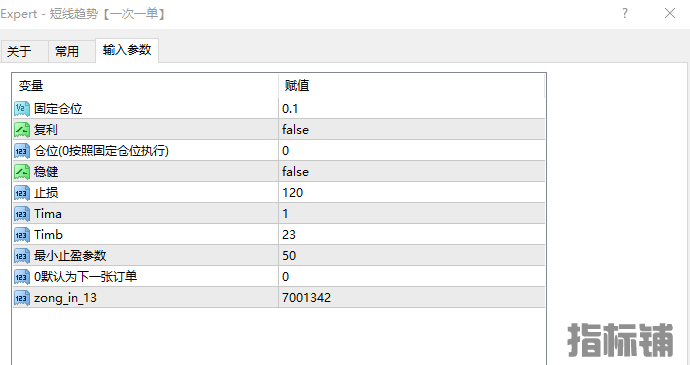Click the integer icon beside zong_in_13

pos(22,298)
